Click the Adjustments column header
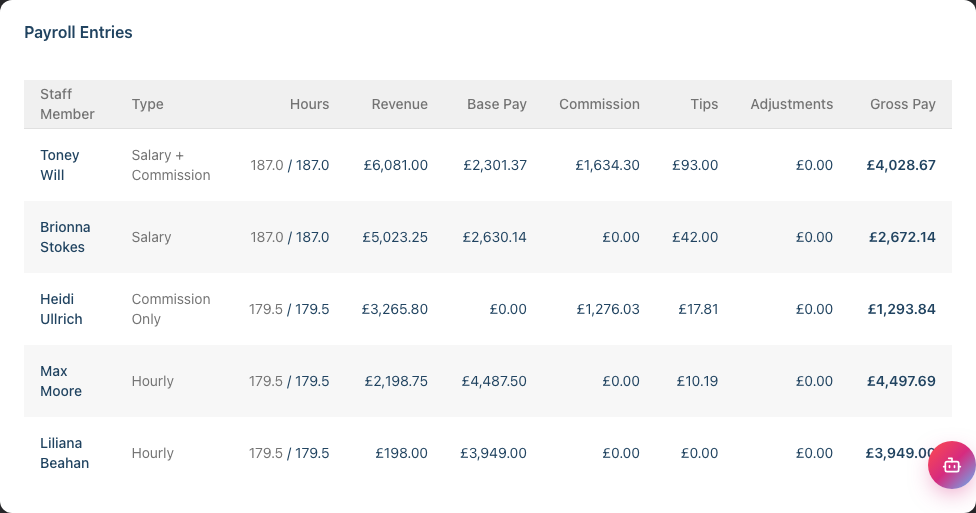The height and width of the screenshot is (513, 976). pos(792,104)
